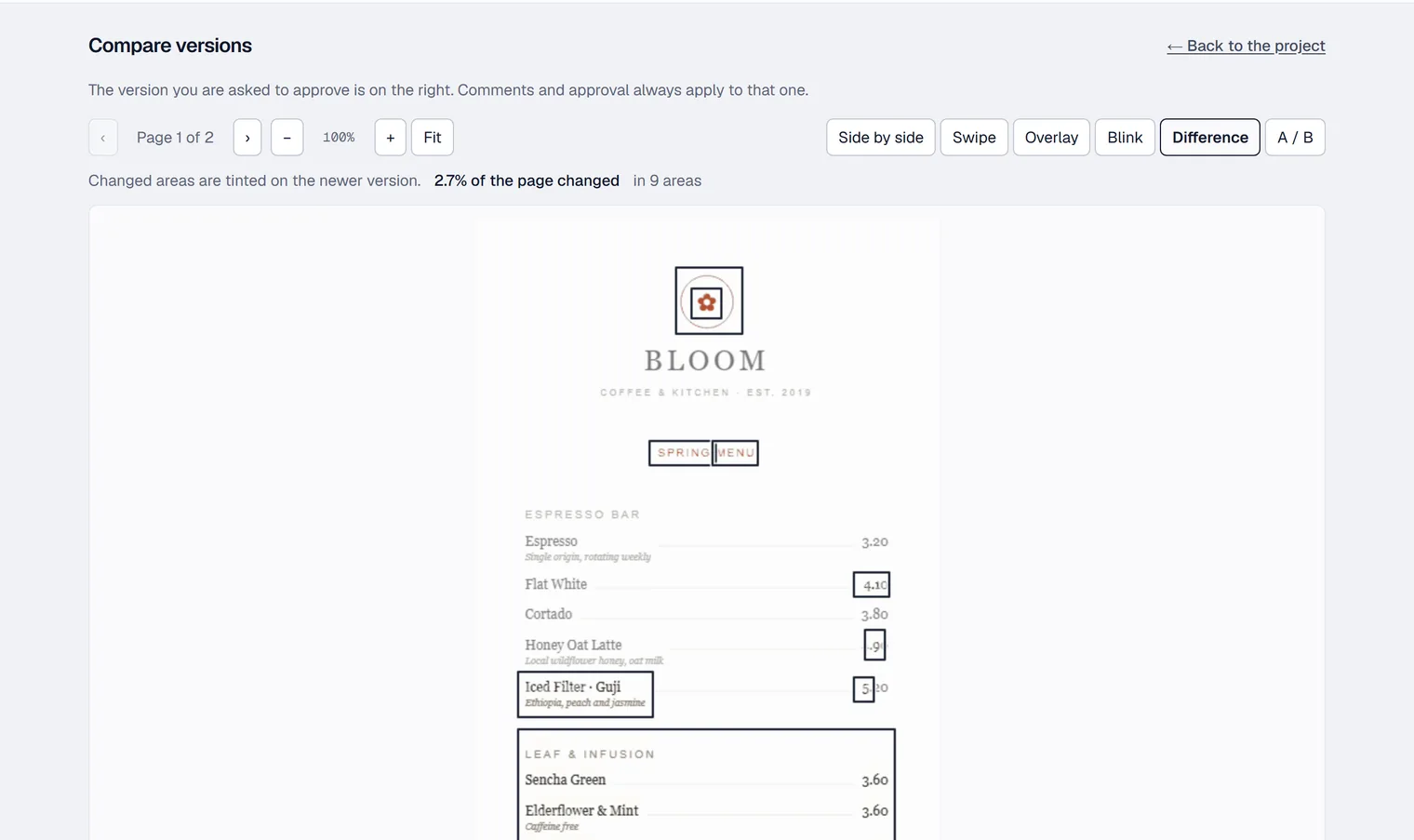Viewport: 1414px width, 840px height.
Task: Click the 2.7% of the page changed text
Action: [527, 180]
